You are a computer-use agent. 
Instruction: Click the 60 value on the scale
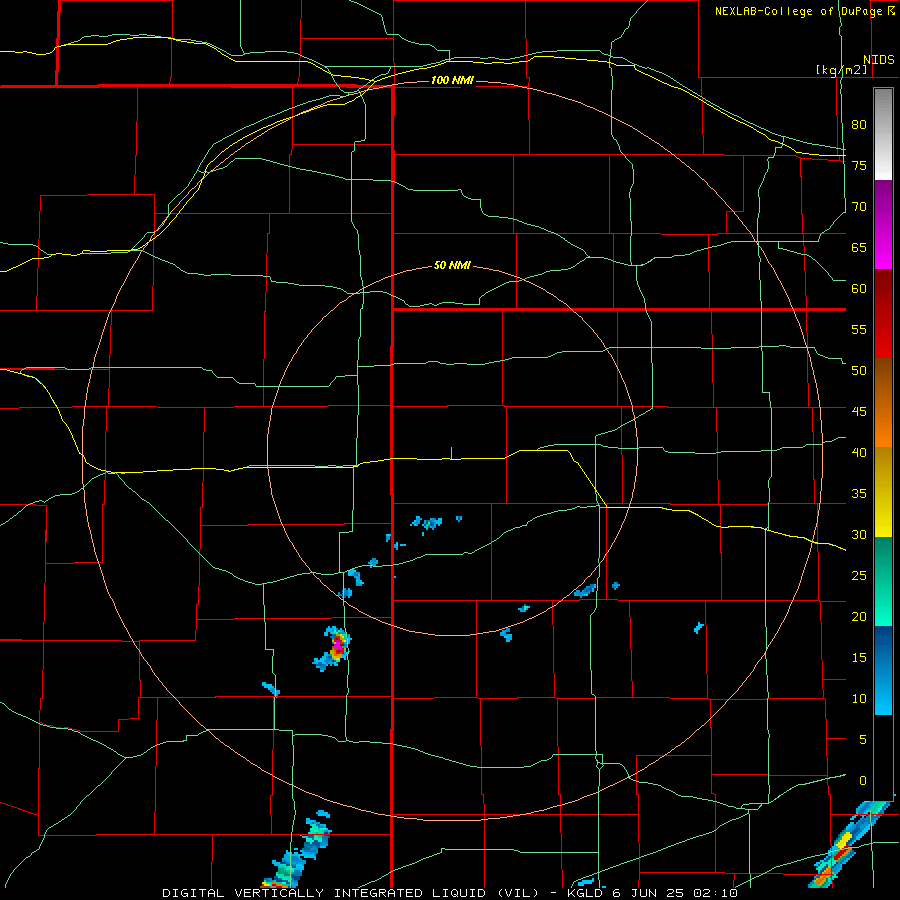tap(859, 289)
